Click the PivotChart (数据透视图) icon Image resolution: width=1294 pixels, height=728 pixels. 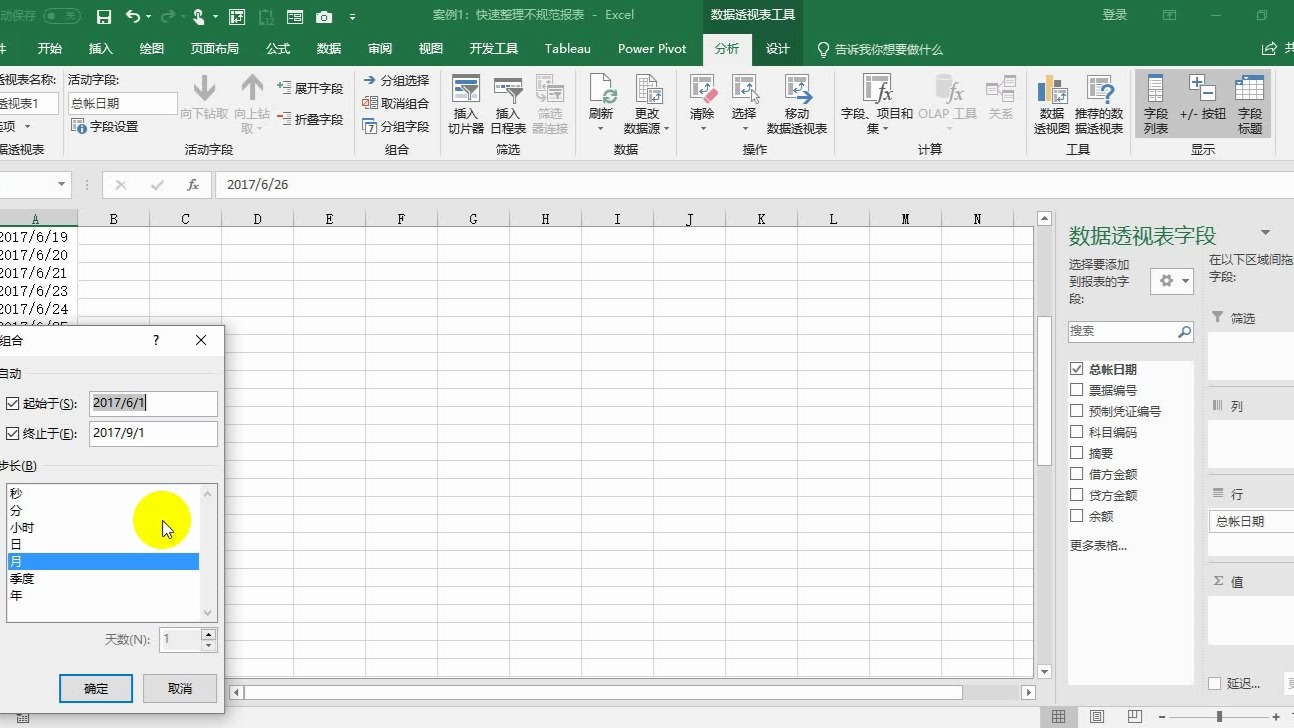click(1051, 105)
